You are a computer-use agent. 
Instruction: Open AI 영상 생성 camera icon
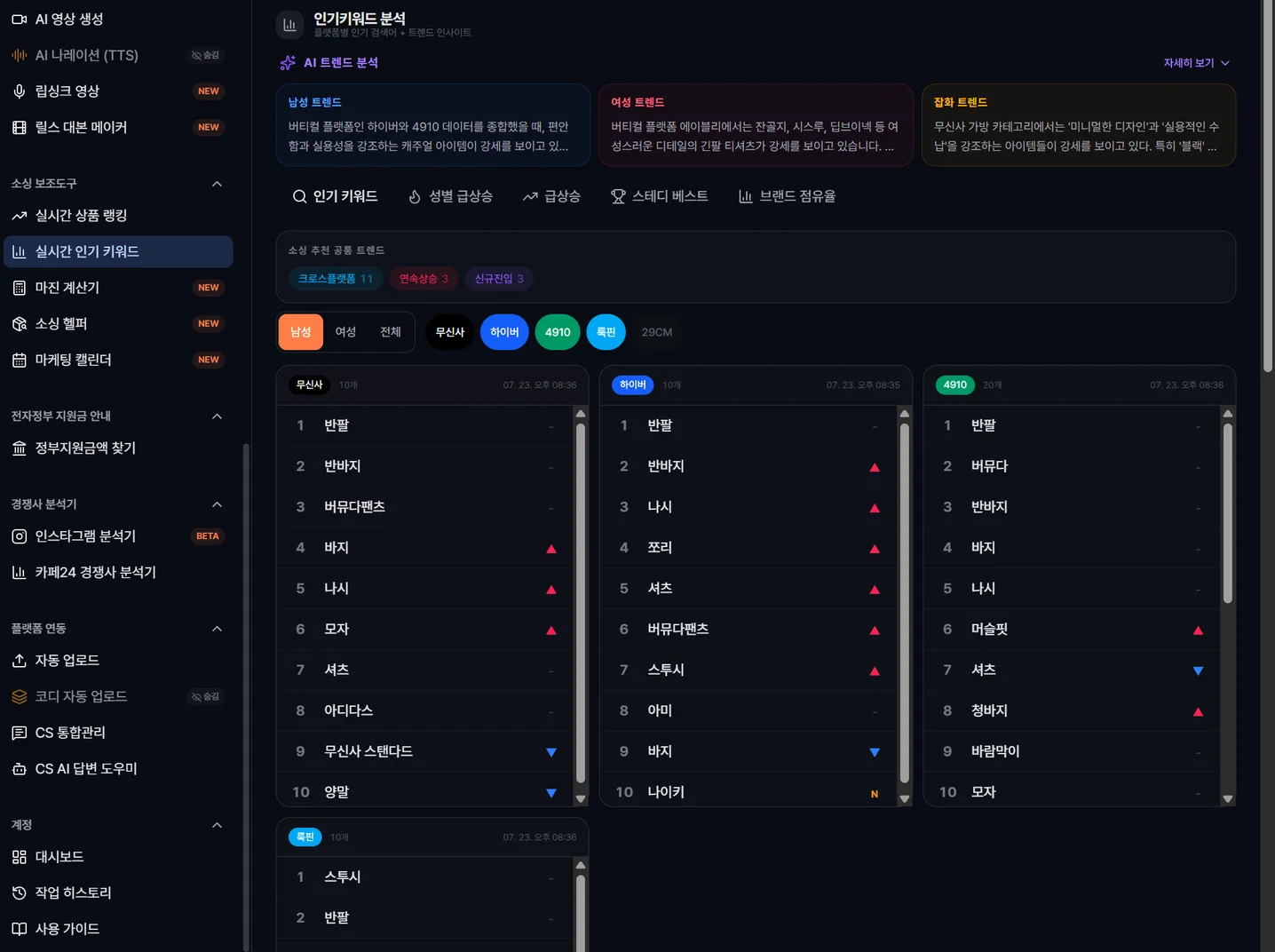(x=19, y=19)
